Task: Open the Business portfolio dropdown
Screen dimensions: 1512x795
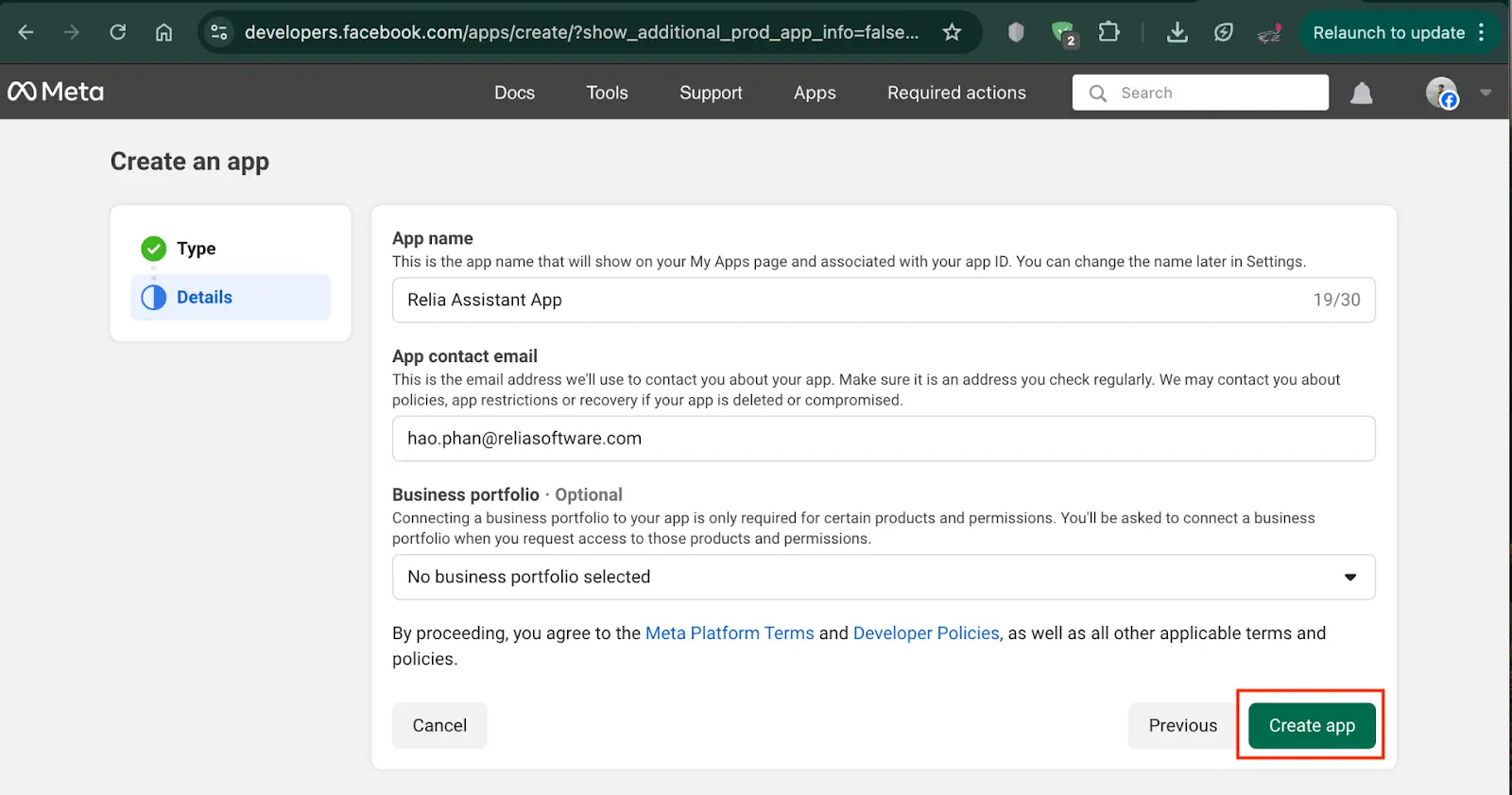Action: click(883, 577)
